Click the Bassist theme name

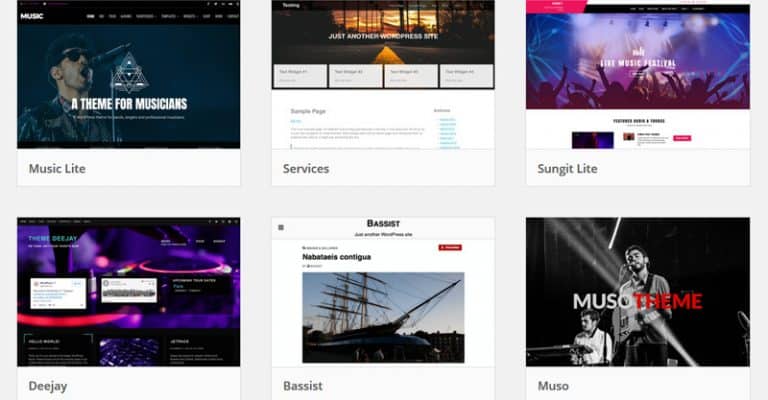(x=303, y=386)
